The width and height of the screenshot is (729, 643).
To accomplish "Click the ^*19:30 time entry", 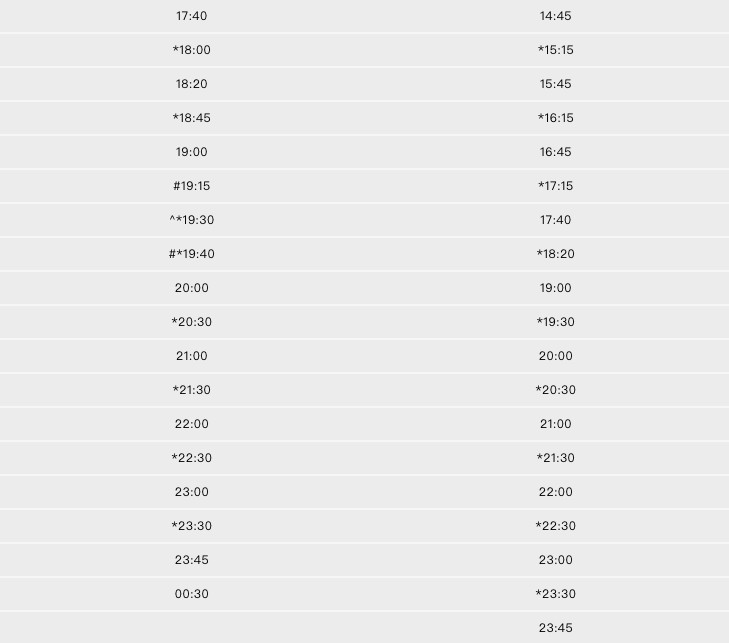I will tap(192, 220).
